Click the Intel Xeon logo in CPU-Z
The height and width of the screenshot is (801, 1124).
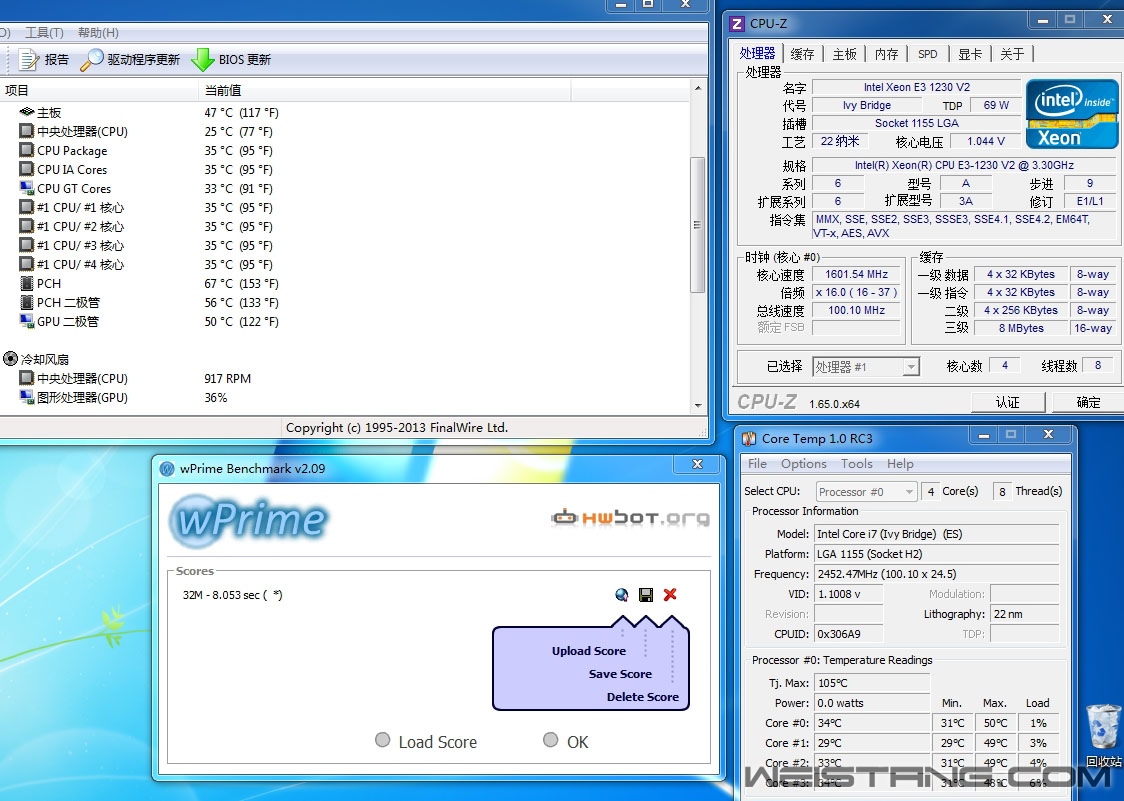(1072, 113)
